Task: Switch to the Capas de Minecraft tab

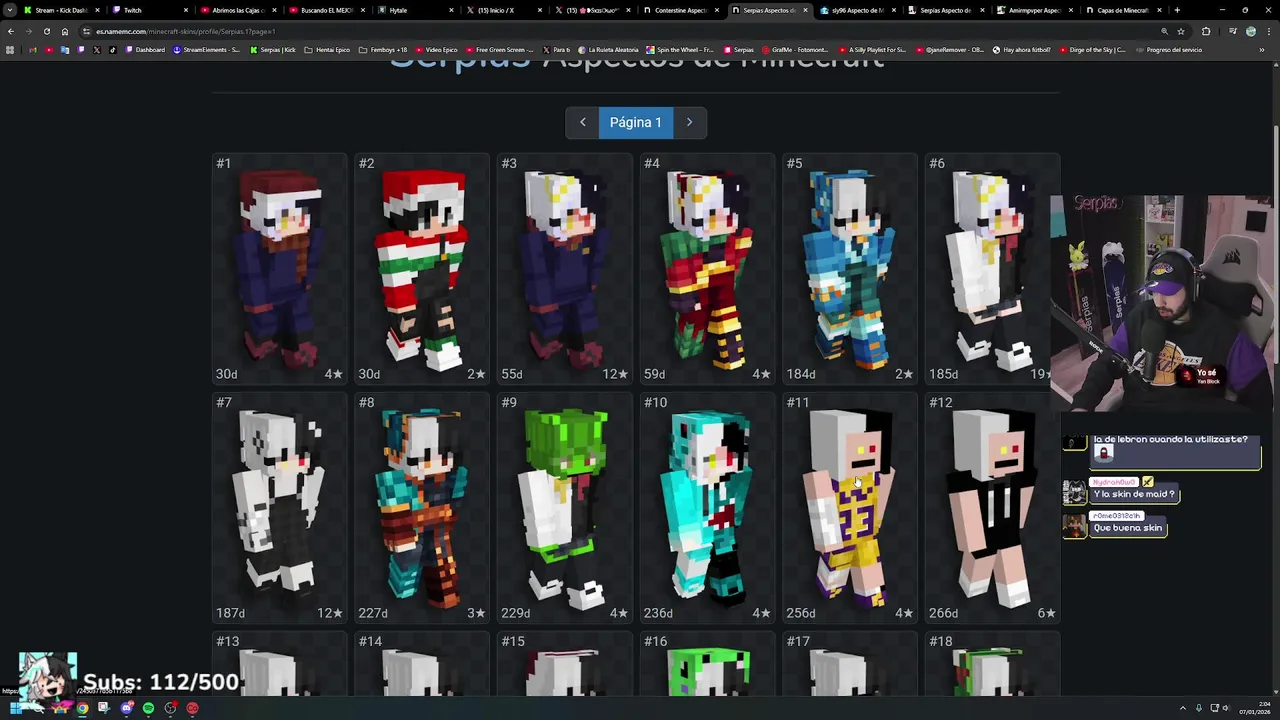Action: (1122, 10)
